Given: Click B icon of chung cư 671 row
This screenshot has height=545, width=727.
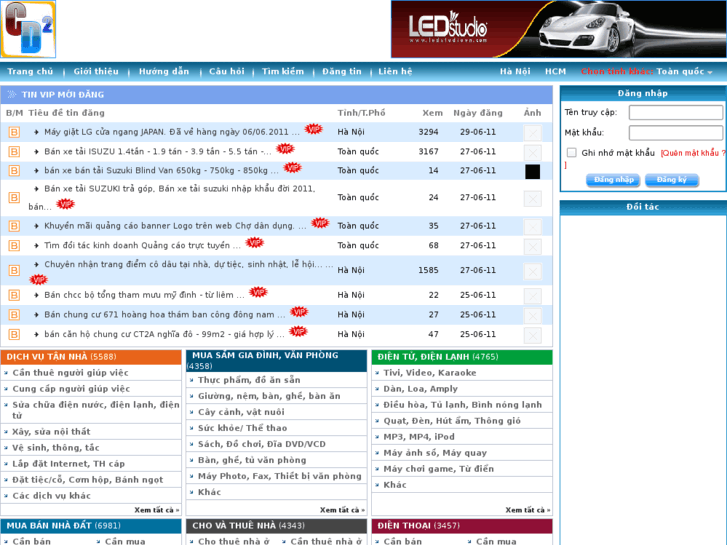Looking at the screenshot, I should [x=14, y=314].
